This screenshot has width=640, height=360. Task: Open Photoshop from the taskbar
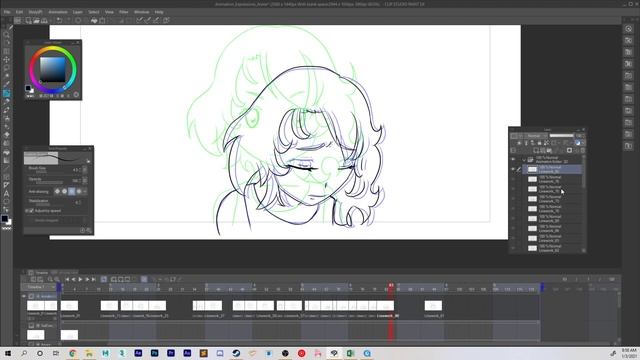[154, 353]
